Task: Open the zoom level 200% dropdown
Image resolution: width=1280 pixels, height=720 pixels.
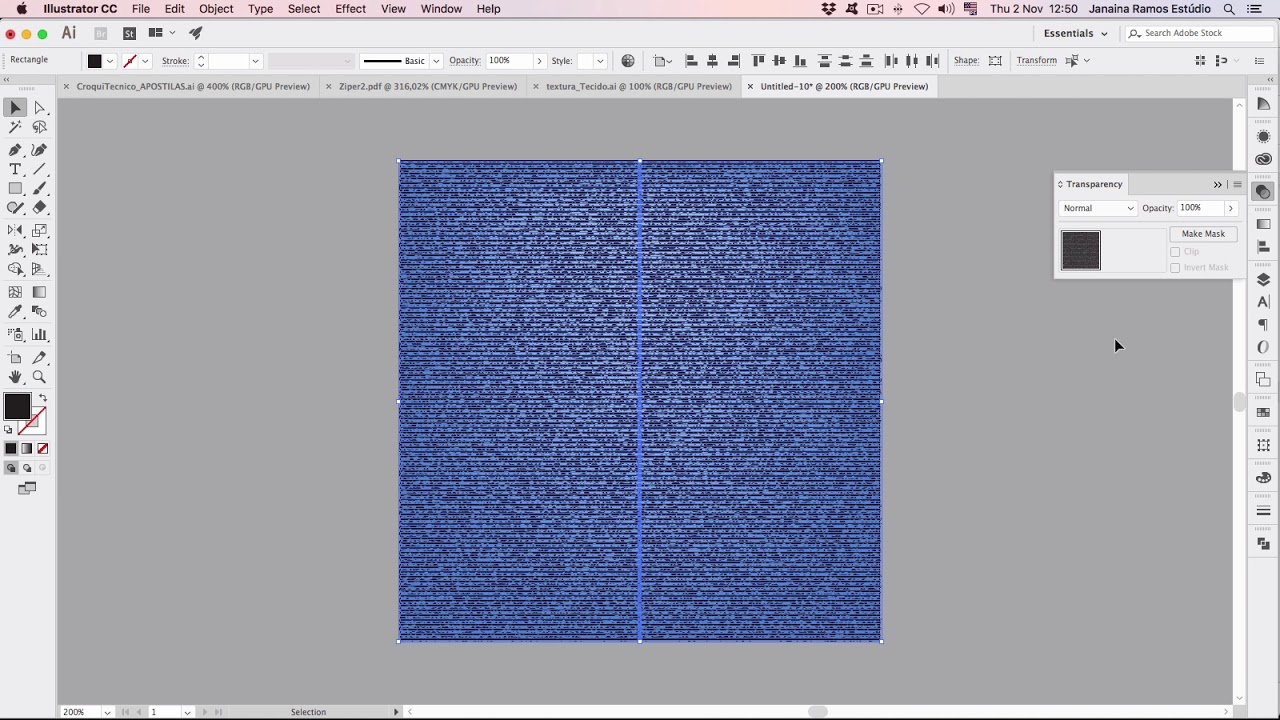Action: point(107,712)
